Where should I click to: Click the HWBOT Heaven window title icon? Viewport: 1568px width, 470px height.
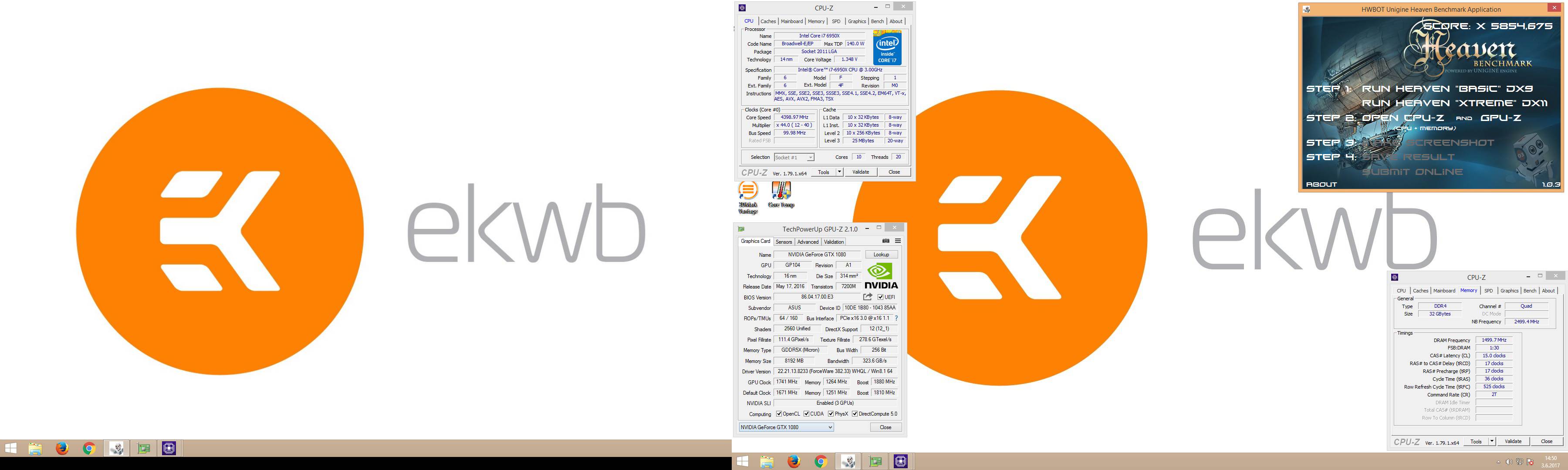coord(1306,9)
